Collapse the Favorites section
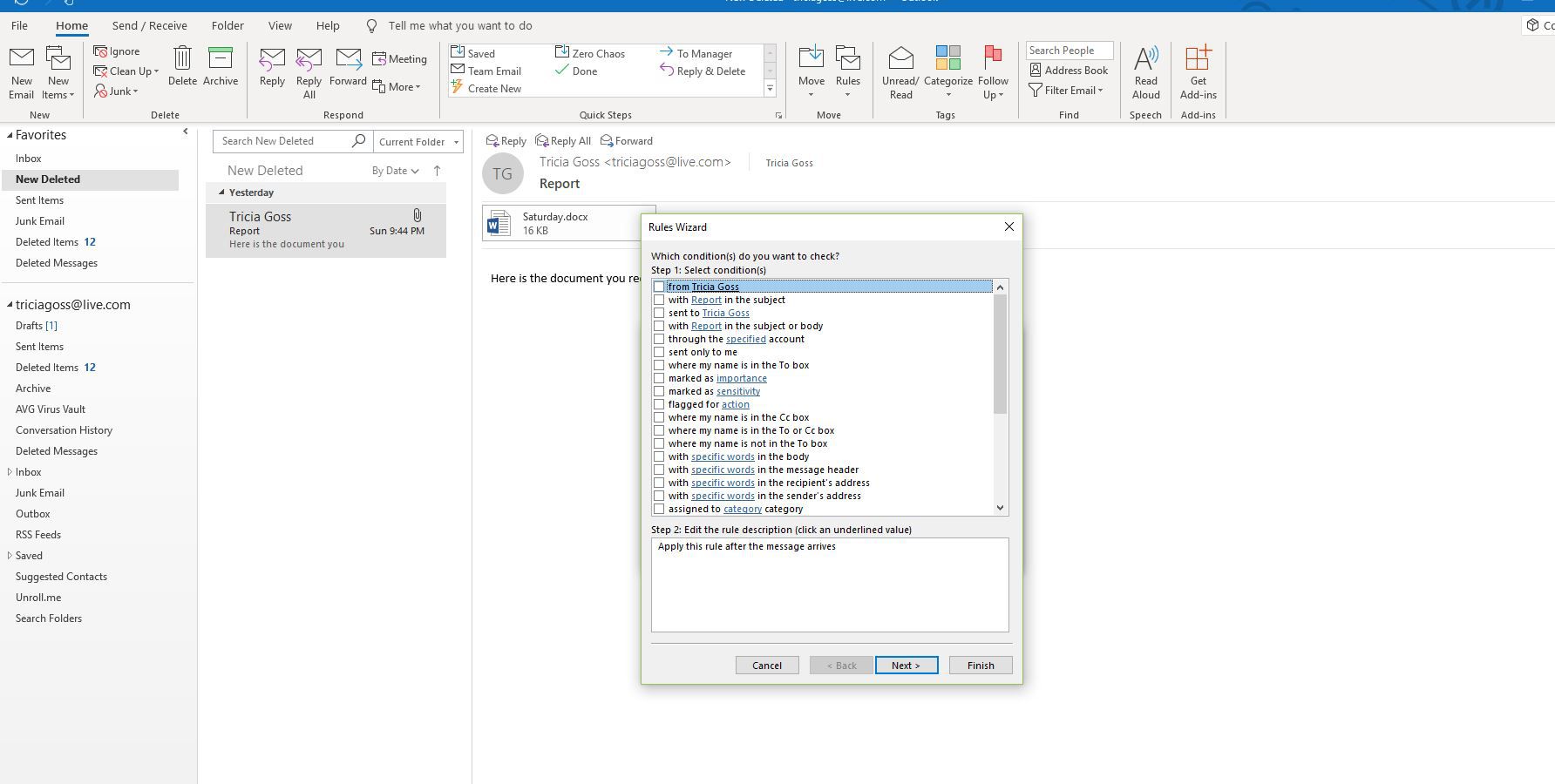The image size is (1555, 784). [10, 135]
